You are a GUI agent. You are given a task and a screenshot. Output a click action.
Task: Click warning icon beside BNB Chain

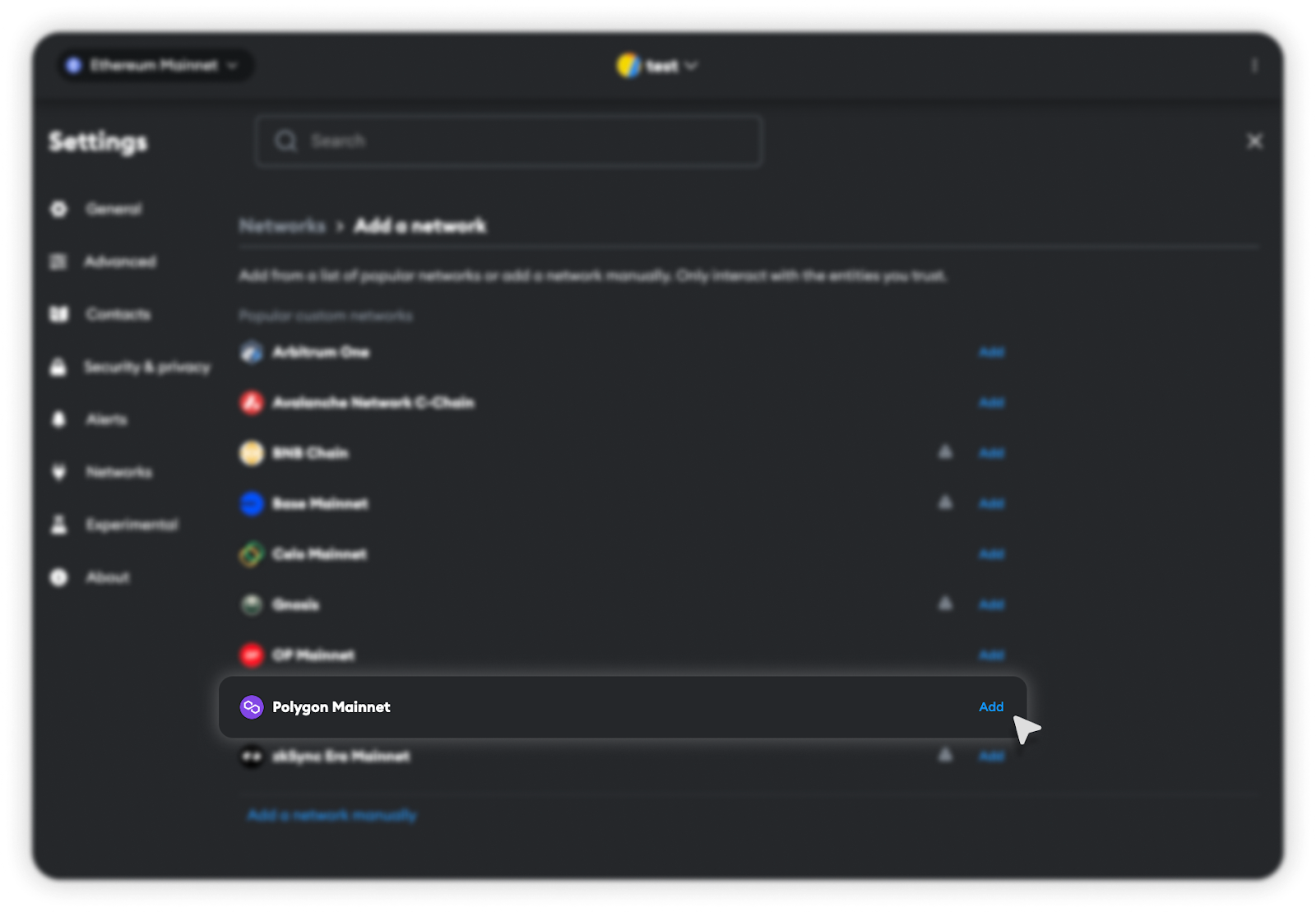tap(946, 452)
